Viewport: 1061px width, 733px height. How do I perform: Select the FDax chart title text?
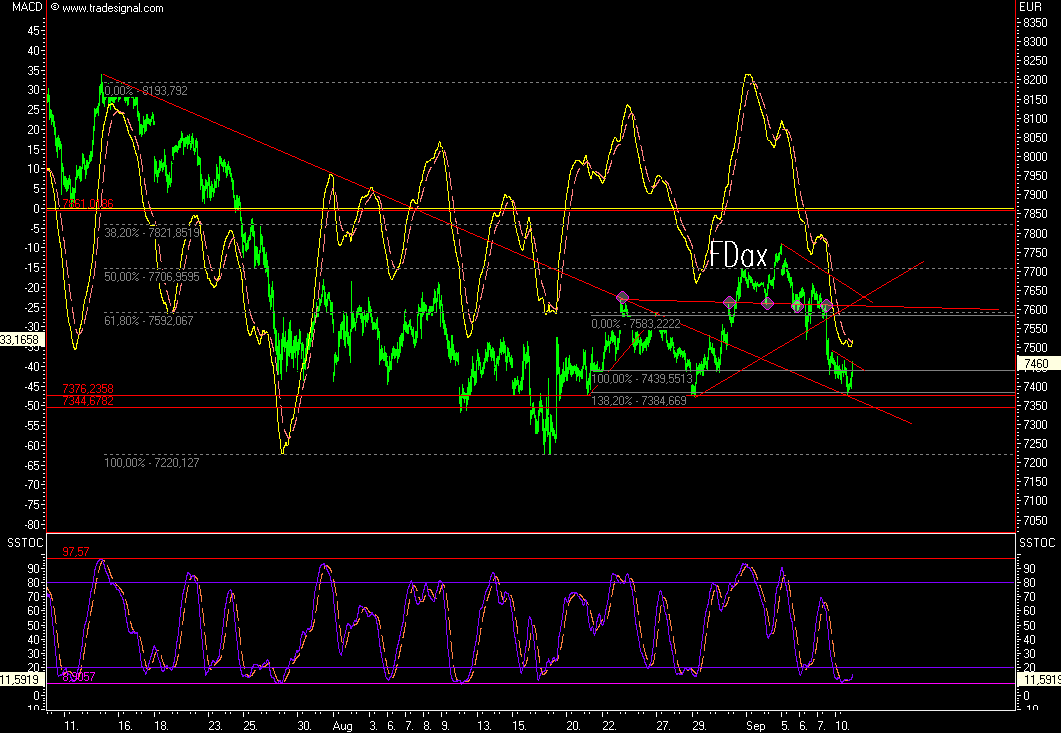(x=738, y=256)
